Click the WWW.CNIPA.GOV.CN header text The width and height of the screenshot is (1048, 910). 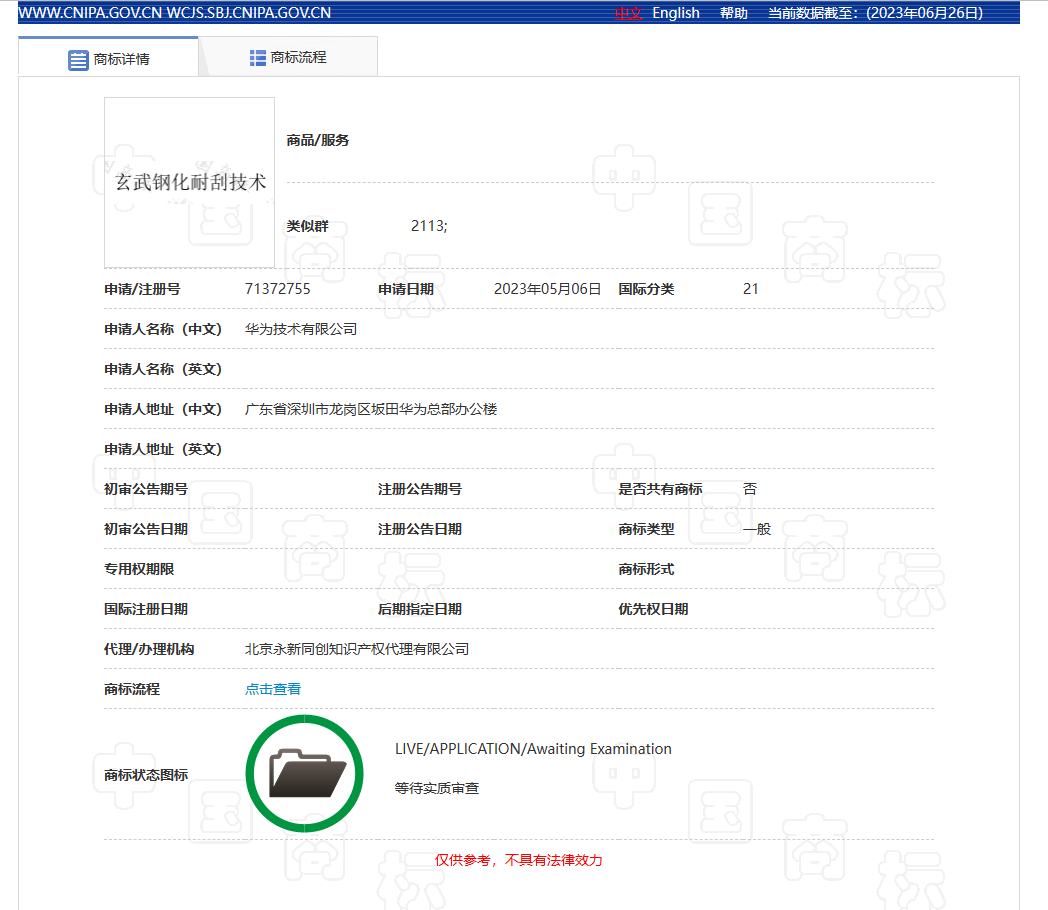(x=90, y=13)
